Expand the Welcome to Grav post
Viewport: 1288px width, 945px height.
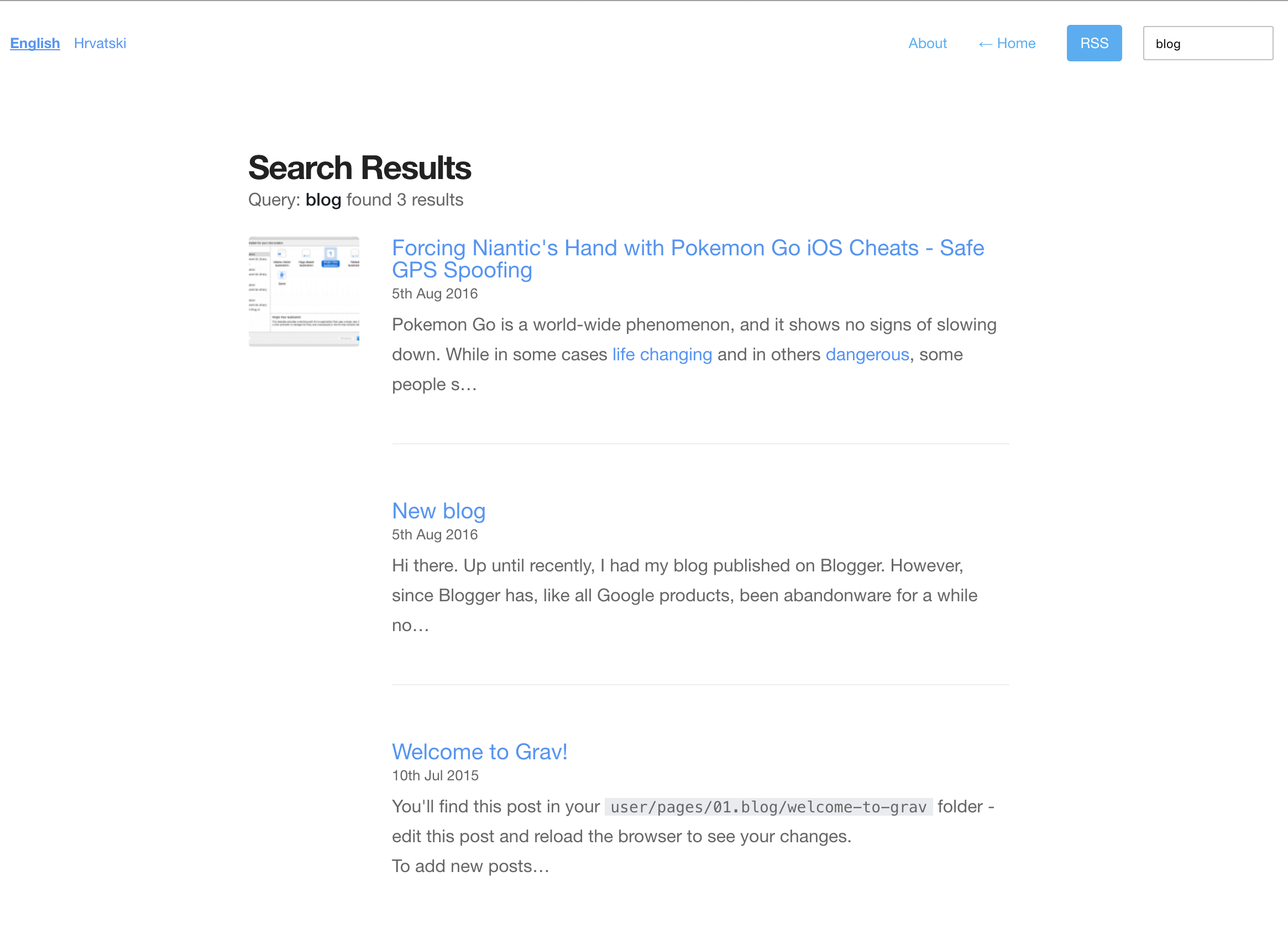481,751
